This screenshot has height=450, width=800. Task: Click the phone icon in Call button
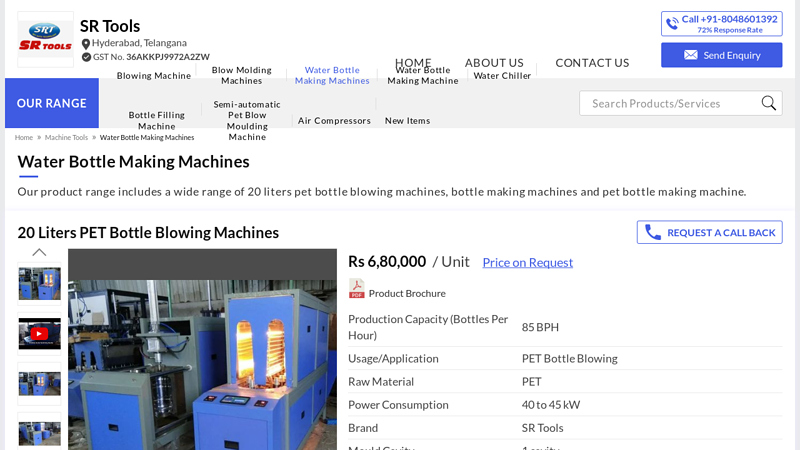click(672, 23)
